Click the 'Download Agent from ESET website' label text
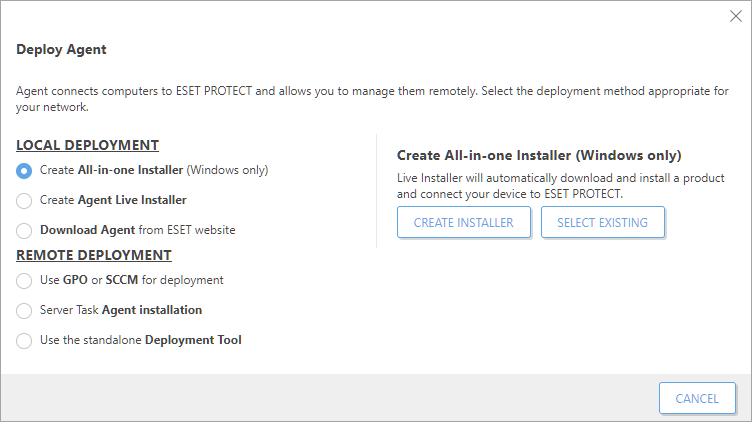This screenshot has width=752, height=422. pos(138,230)
